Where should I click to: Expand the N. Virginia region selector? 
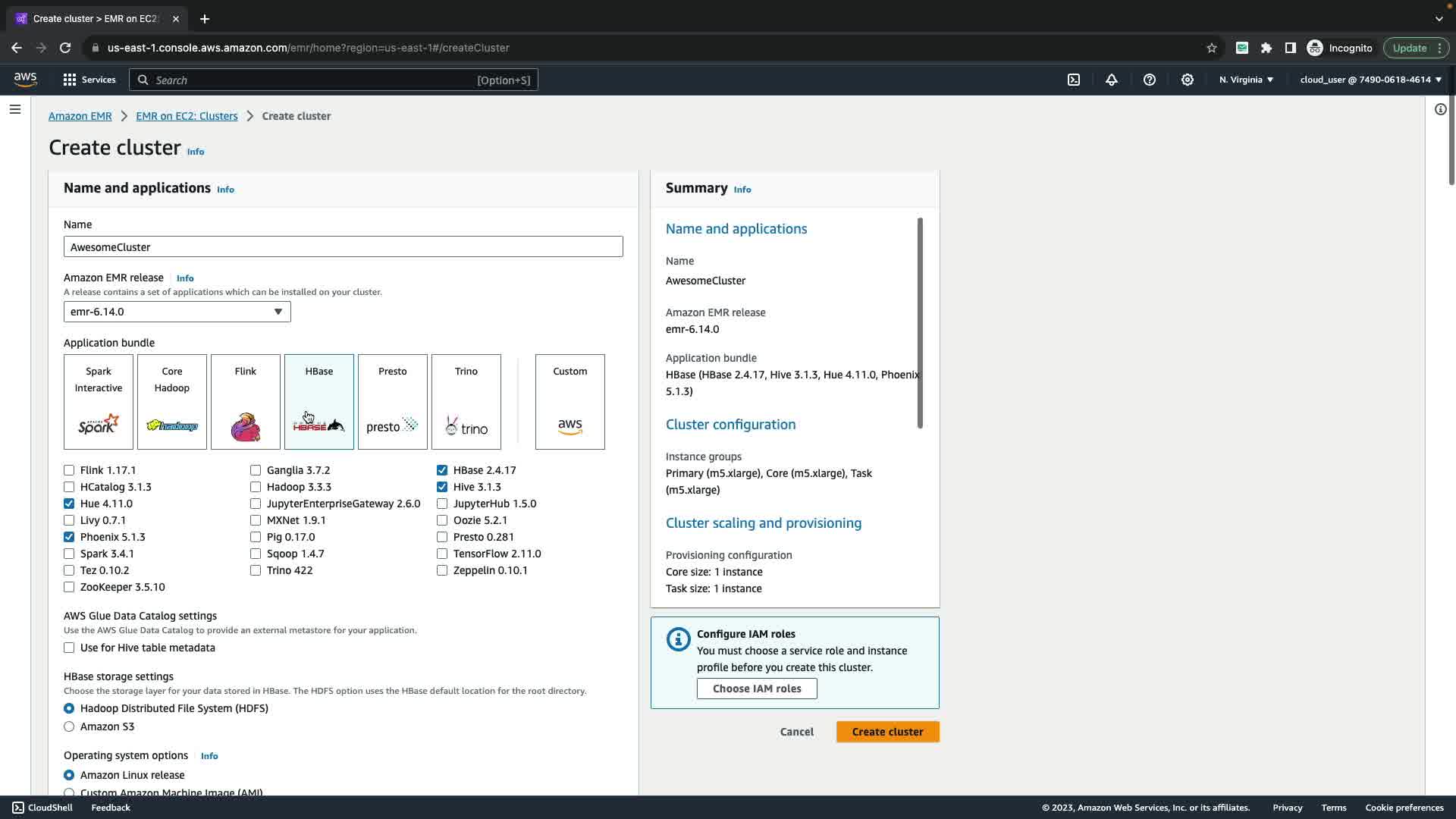click(1246, 80)
